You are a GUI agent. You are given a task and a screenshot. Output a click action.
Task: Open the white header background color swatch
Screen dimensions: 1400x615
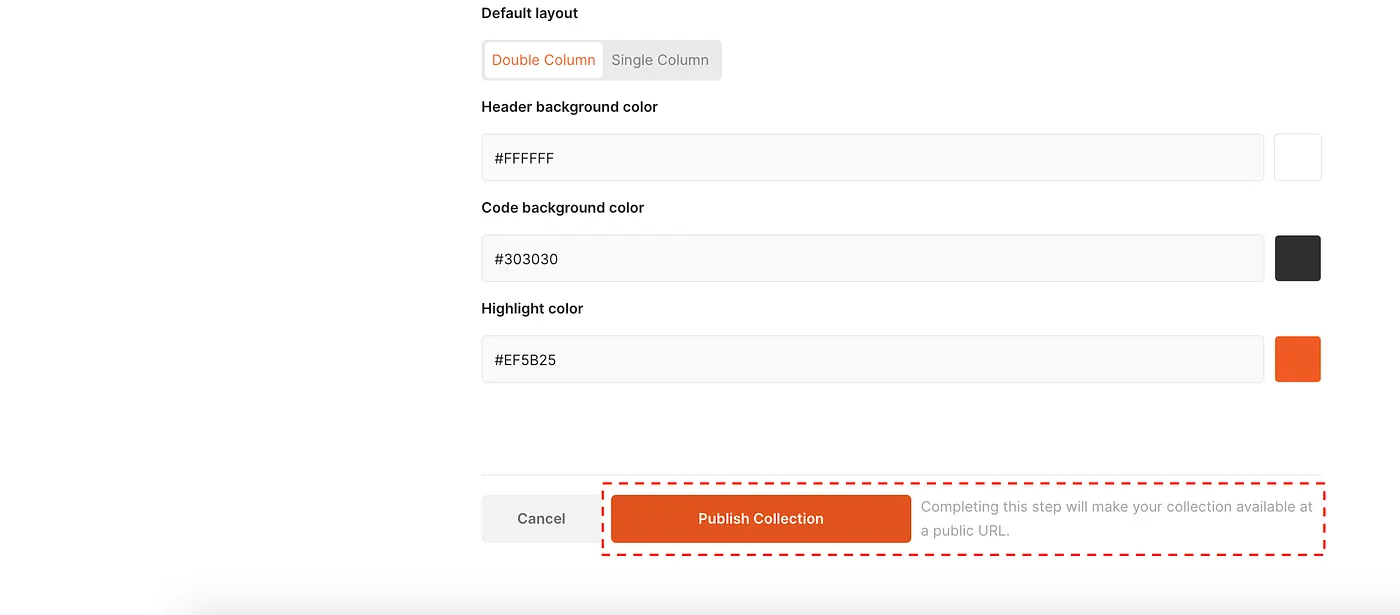1298,158
